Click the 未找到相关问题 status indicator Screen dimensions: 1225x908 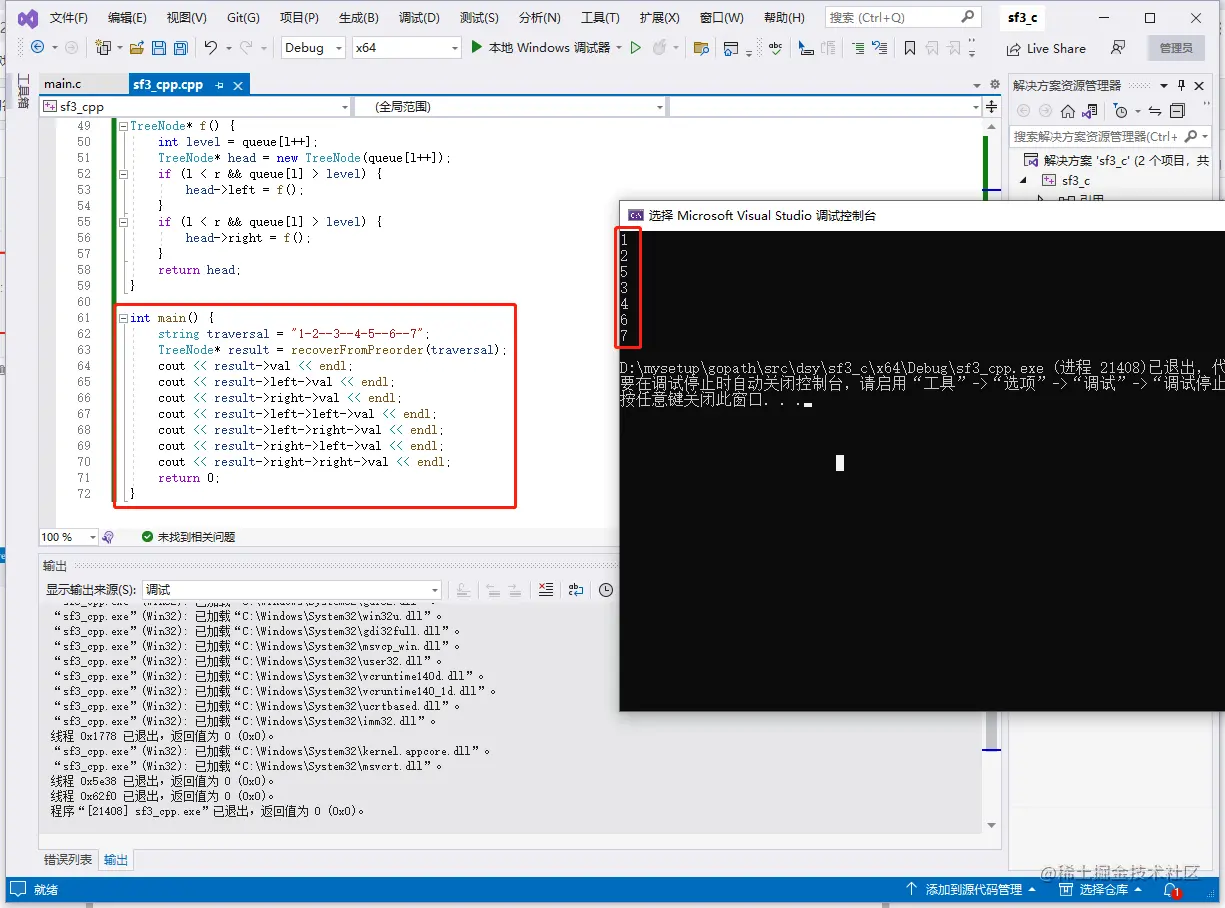[188, 537]
